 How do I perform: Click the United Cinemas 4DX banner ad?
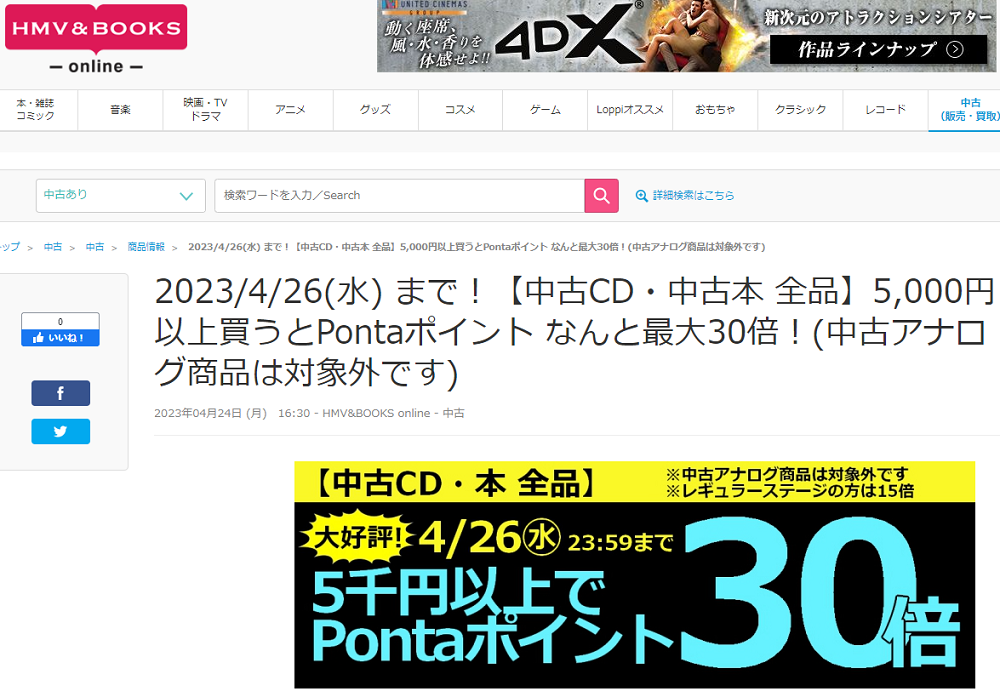(x=686, y=36)
